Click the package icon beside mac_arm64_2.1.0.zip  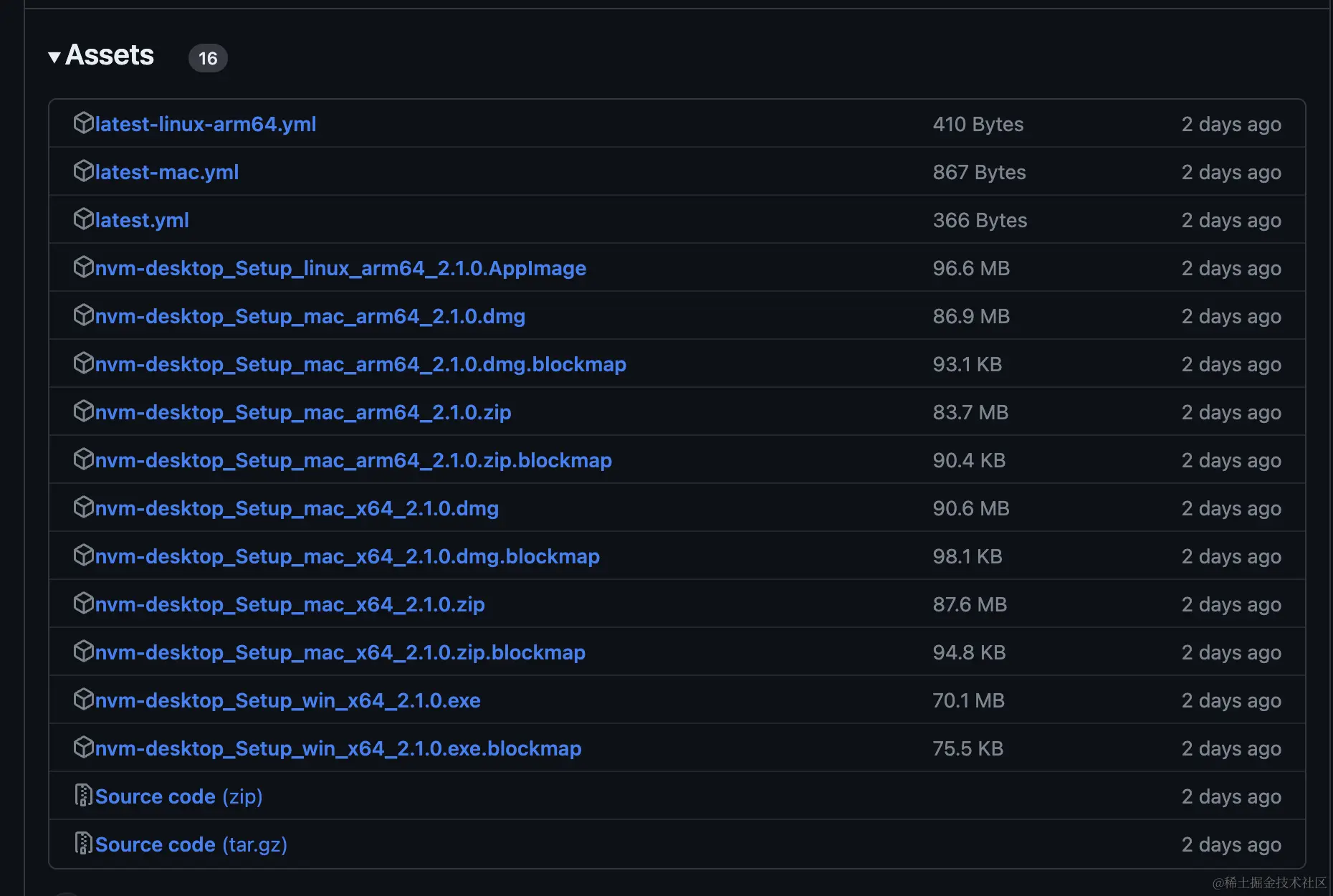pos(84,411)
